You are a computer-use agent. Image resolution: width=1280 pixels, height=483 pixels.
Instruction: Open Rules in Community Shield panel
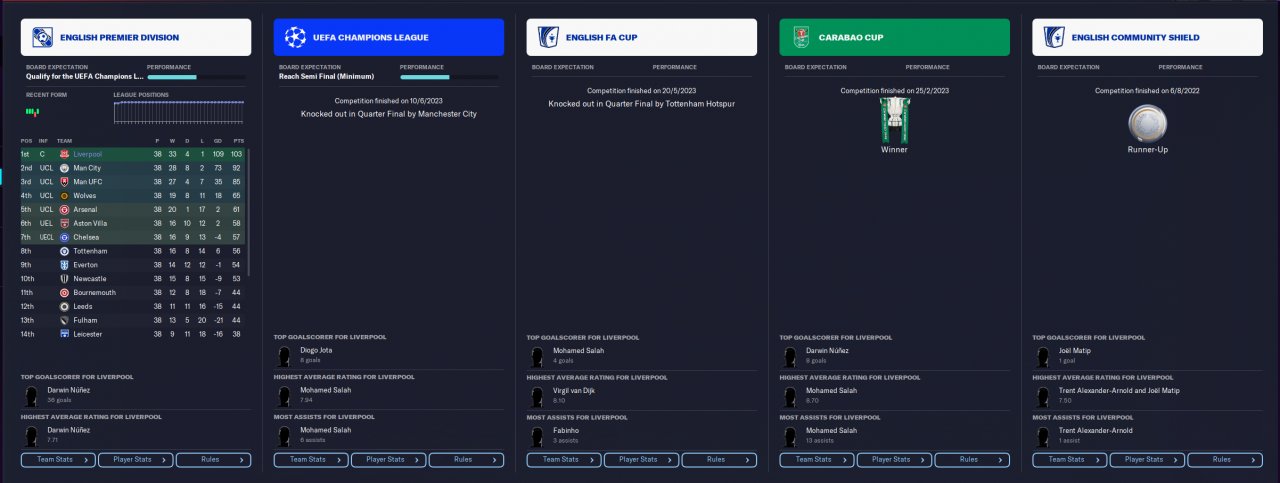[1225, 460]
